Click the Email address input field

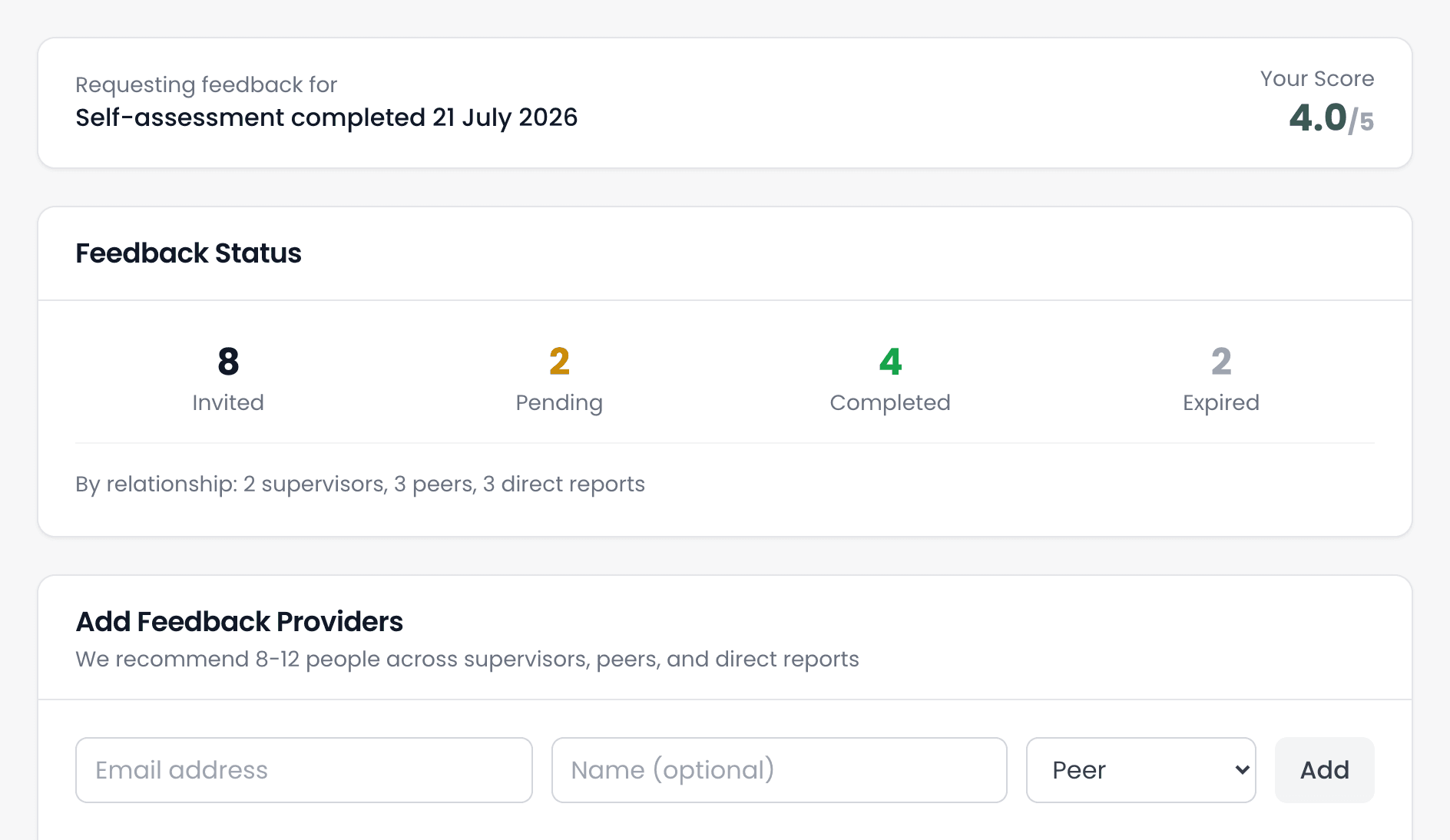[x=304, y=770]
